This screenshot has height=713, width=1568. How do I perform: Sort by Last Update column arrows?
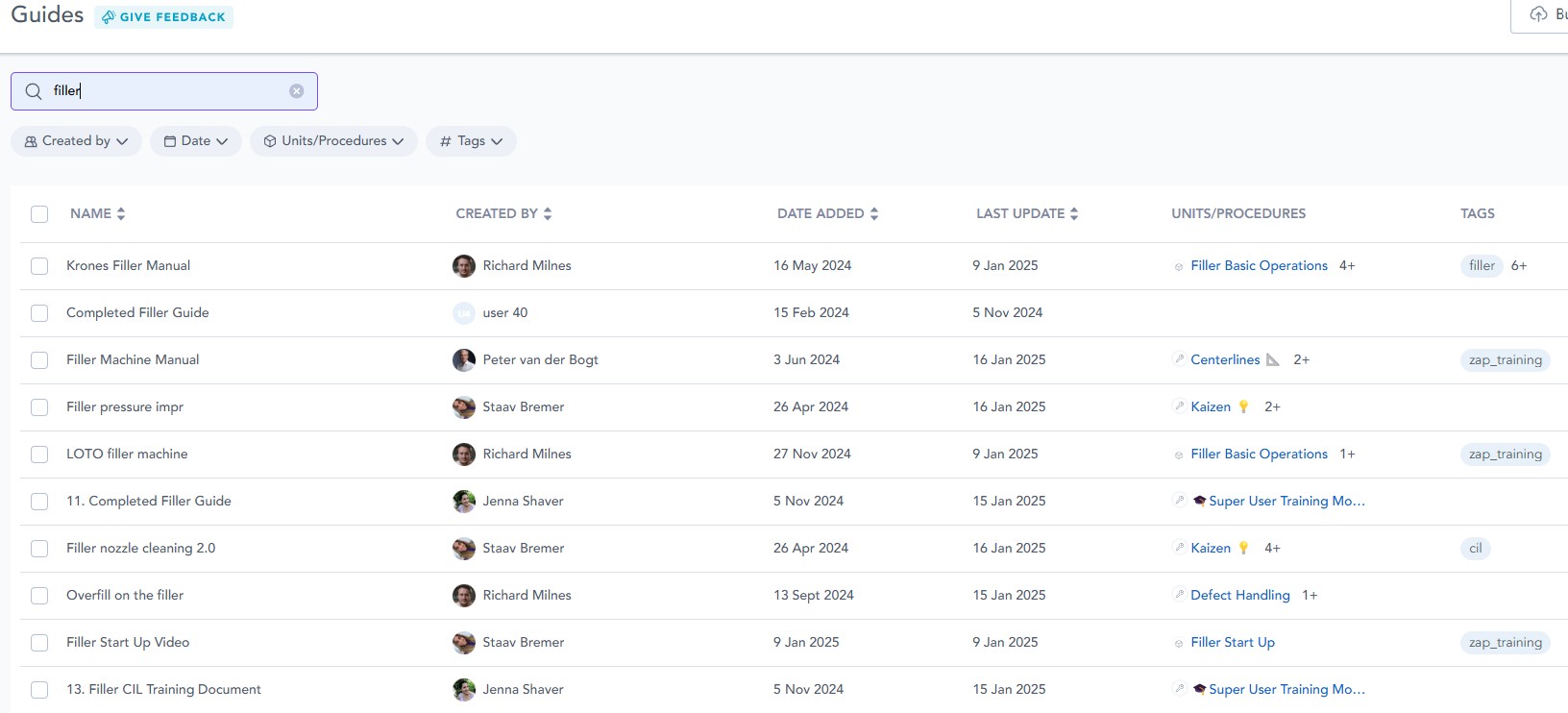tap(1074, 214)
